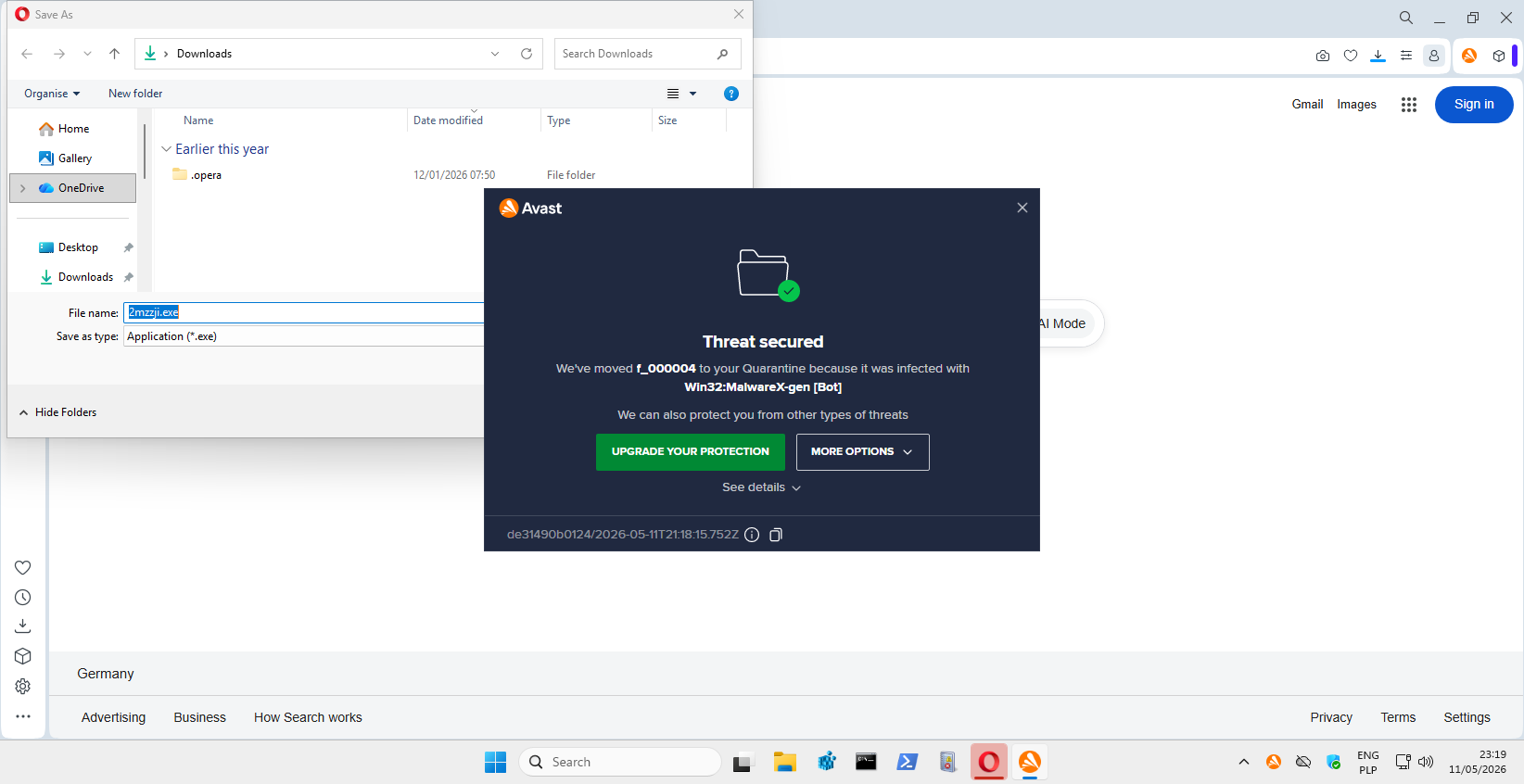Show hidden system tray icons
Screen dimensions: 1524x784
pos(1244,762)
